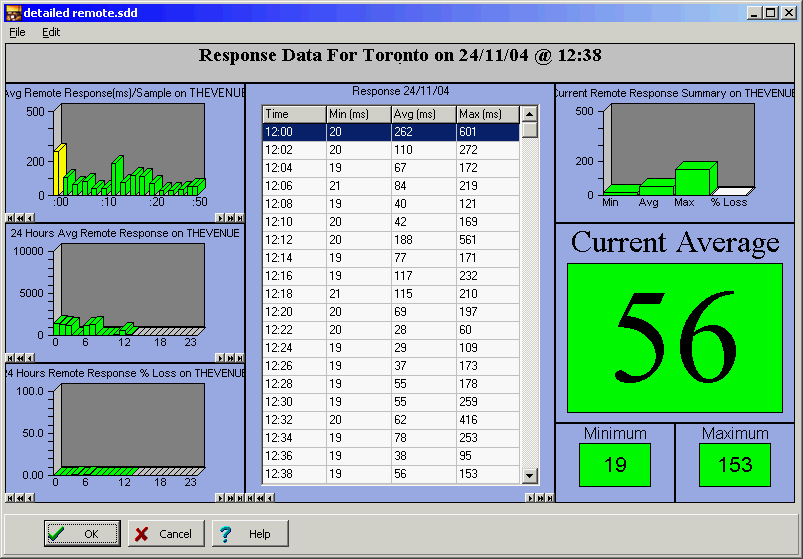Step back one in 24 Hours Avg Remote Response chart
803x559 pixels.
pos(29,357)
